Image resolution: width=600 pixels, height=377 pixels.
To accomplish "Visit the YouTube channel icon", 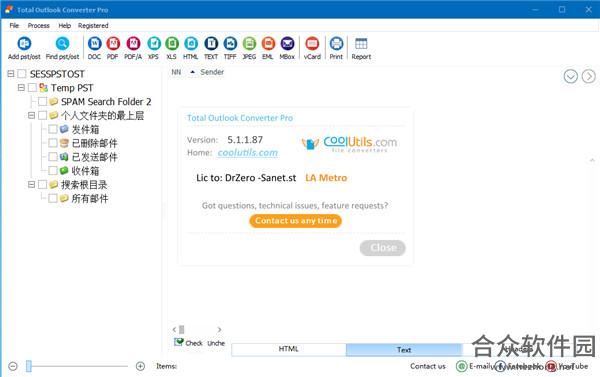I will [551, 366].
